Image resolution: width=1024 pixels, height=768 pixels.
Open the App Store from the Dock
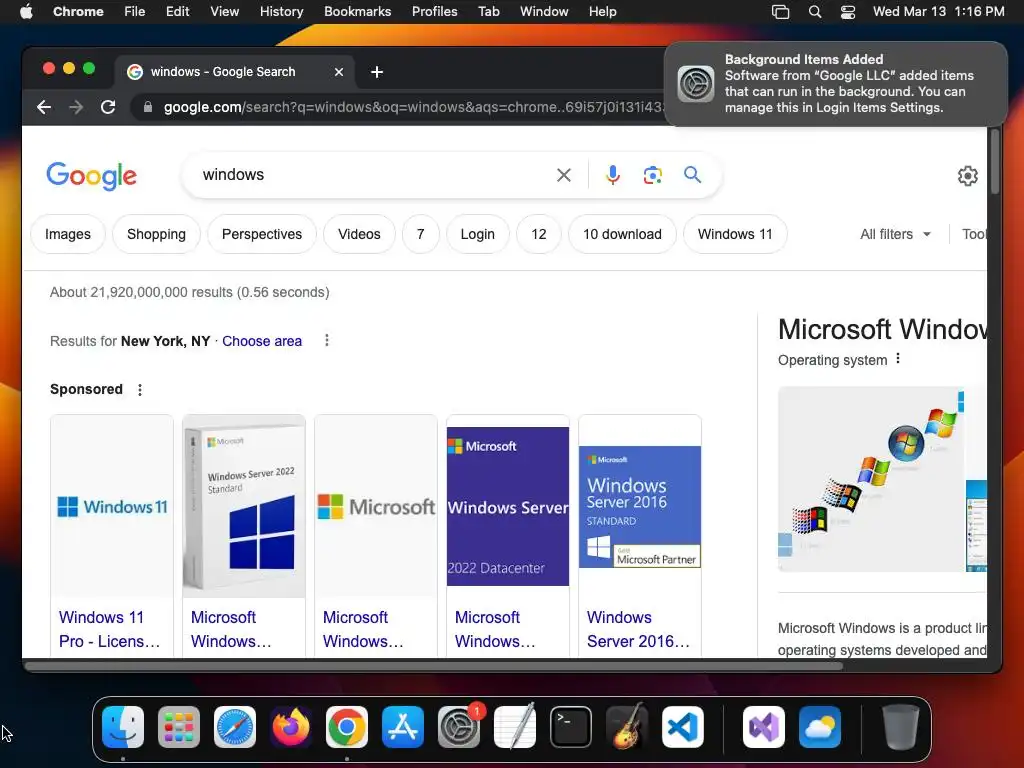(403, 727)
